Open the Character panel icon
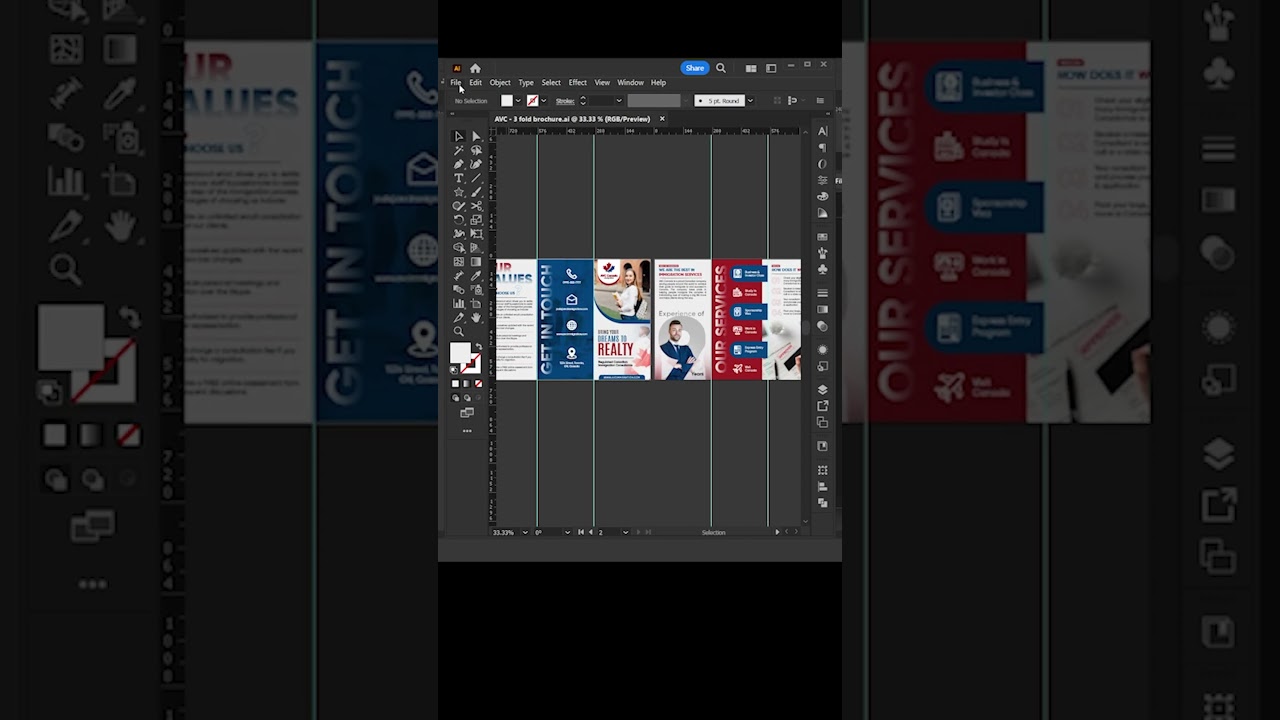 [822, 131]
